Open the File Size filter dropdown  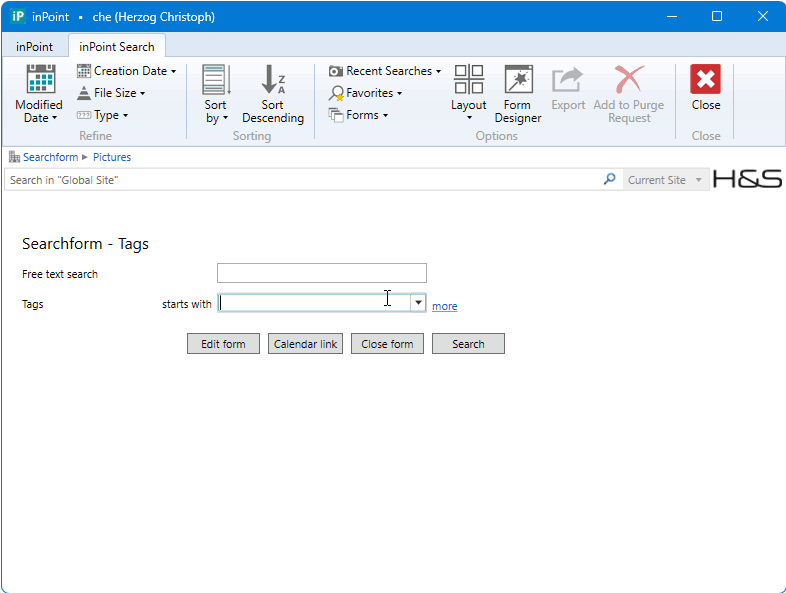click(111, 93)
